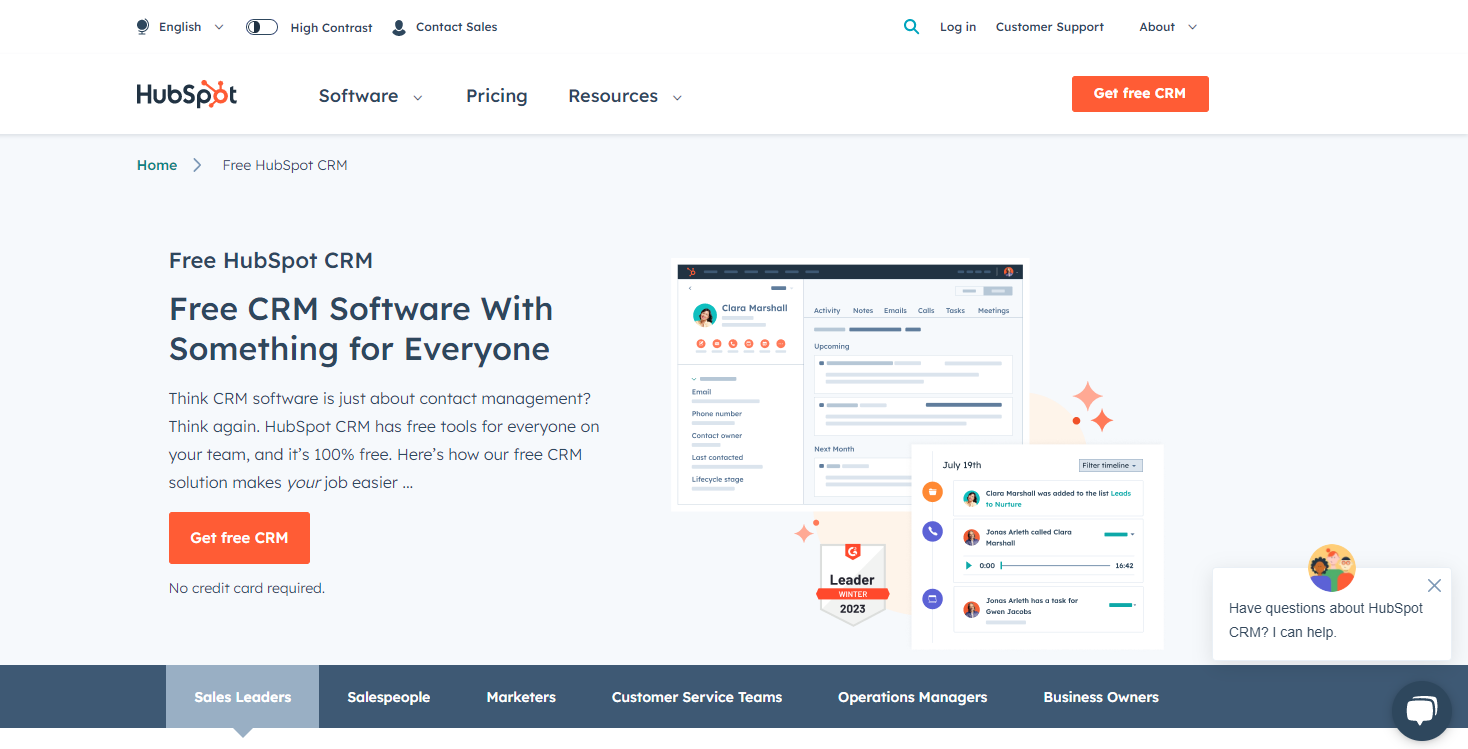Viewport: 1468px width, 749px height.
Task: Open Customer Support link
Action: tap(1050, 27)
